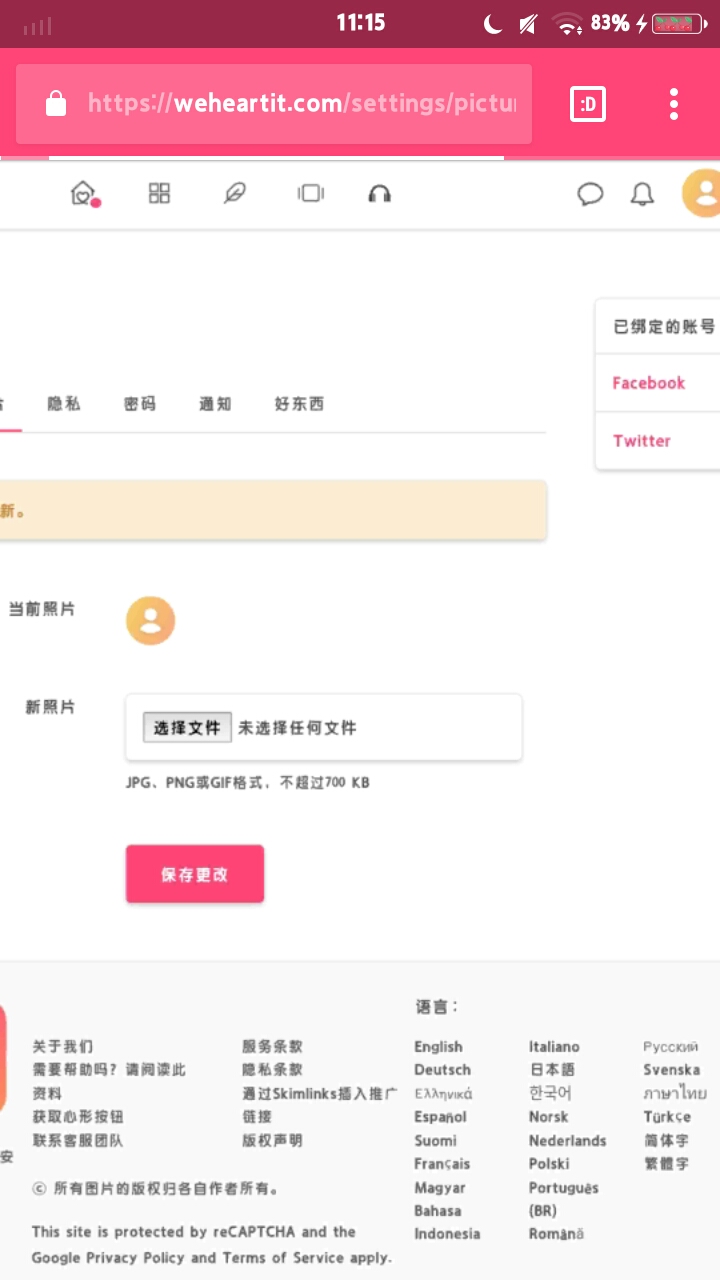Click the Twitter linked account link

pos(642,441)
